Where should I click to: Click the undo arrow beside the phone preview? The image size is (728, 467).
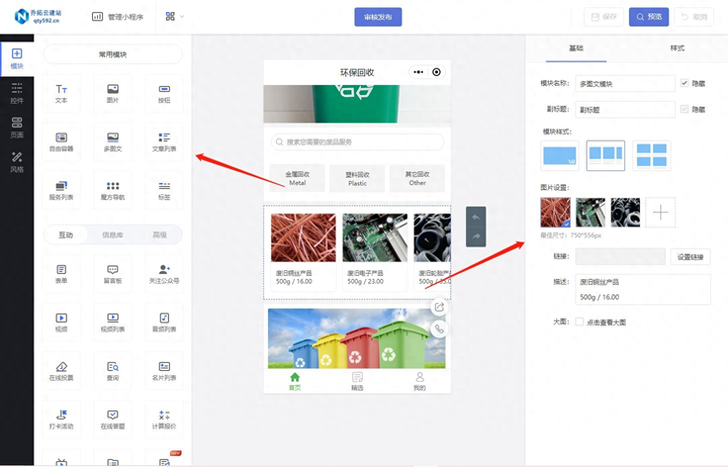pos(476,217)
